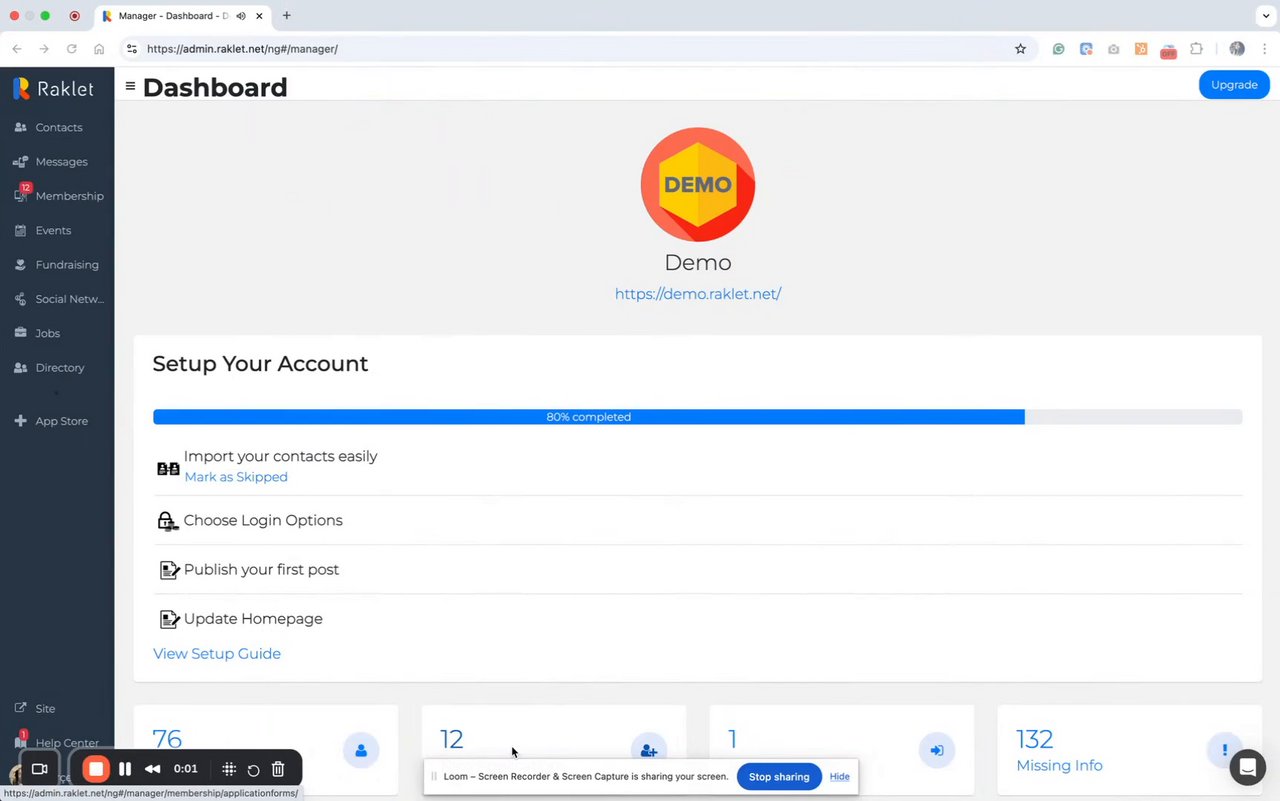Click the import contacts icon
1280x801 pixels.
pos(168,468)
